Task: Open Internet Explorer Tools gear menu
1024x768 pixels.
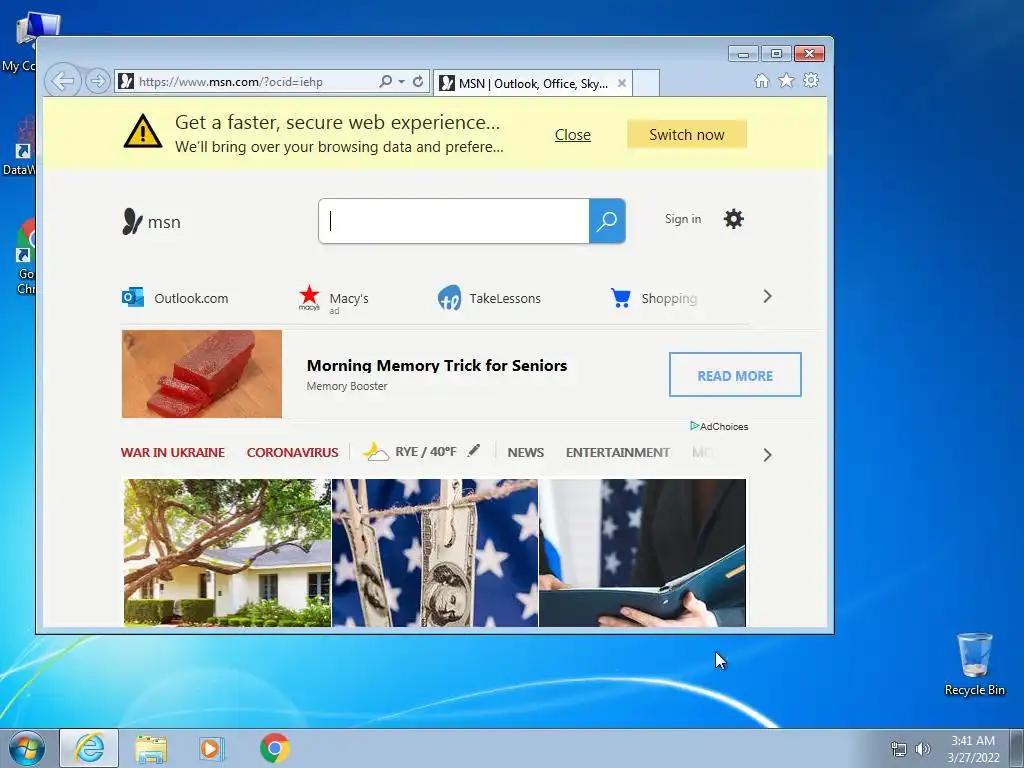Action: pos(811,80)
